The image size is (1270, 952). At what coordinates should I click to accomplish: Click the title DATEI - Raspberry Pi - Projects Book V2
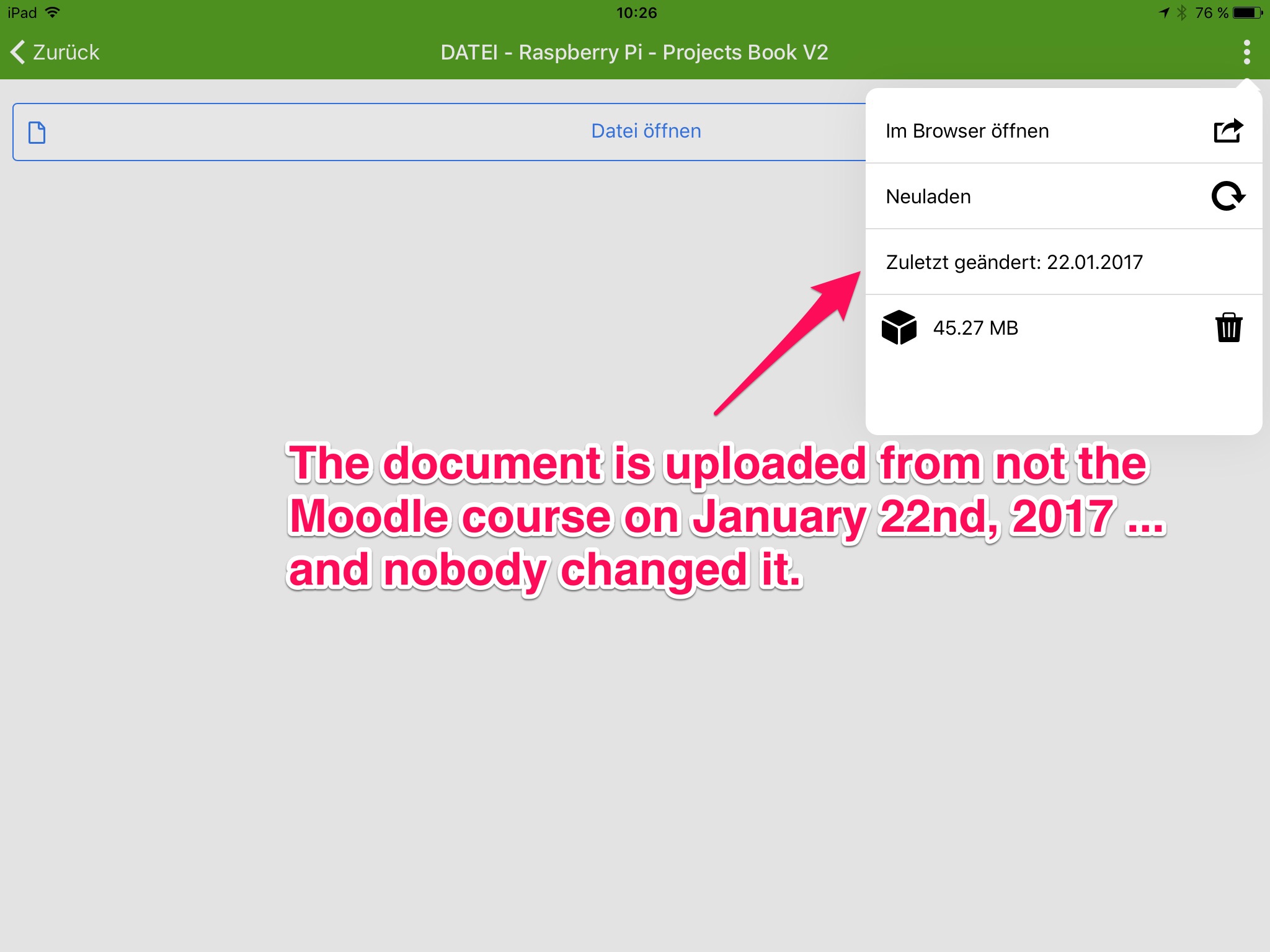634,53
